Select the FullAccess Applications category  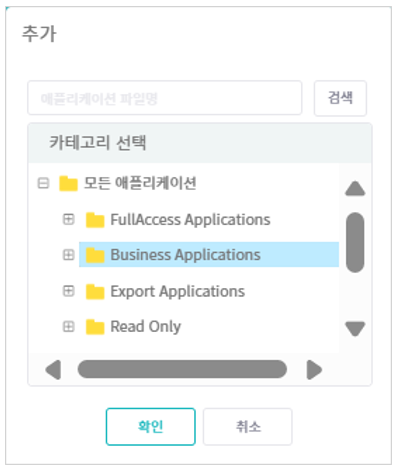(190, 220)
